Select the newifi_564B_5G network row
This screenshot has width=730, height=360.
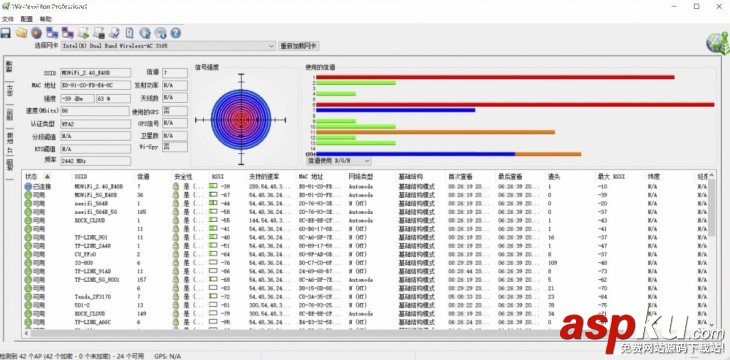coord(366,212)
